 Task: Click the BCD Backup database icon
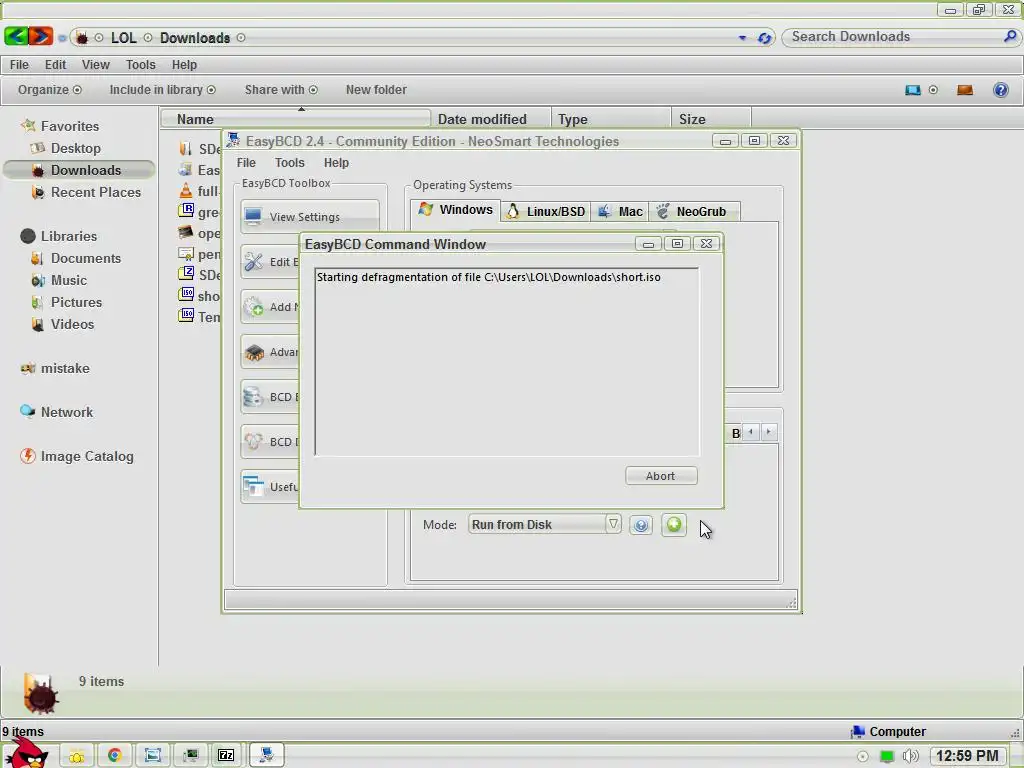point(253,396)
